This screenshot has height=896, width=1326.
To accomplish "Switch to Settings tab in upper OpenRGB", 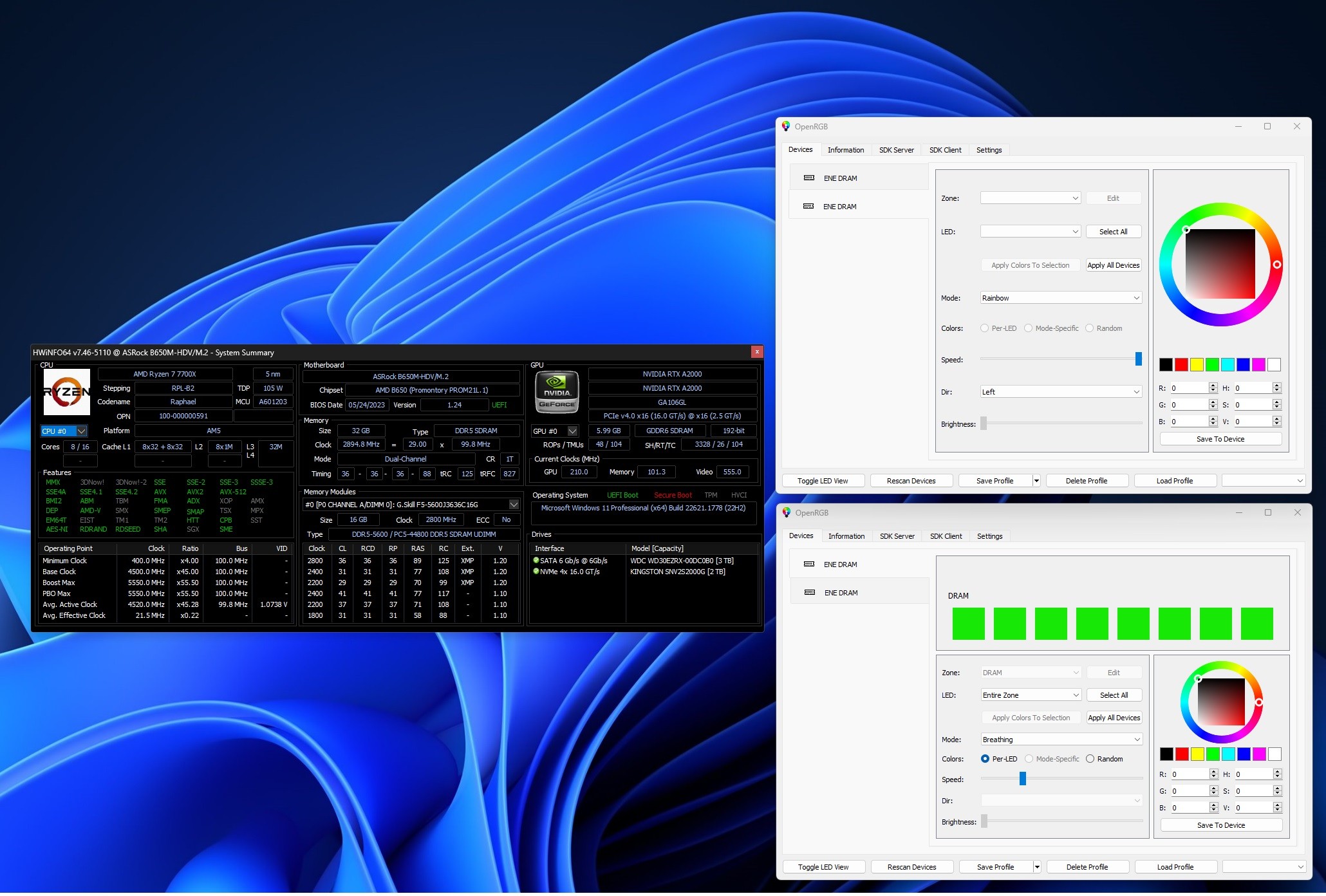I will tap(989, 150).
